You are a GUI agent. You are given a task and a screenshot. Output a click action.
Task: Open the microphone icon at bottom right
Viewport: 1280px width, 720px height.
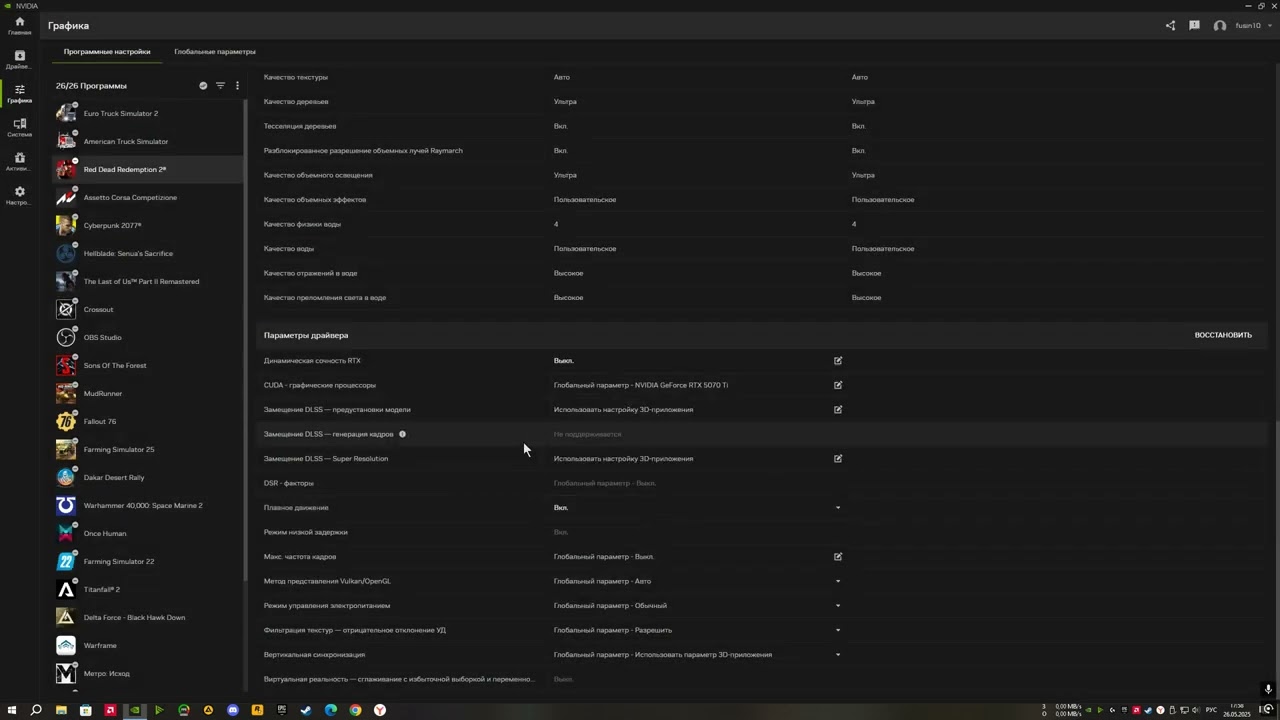pyautogui.click(x=1268, y=689)
